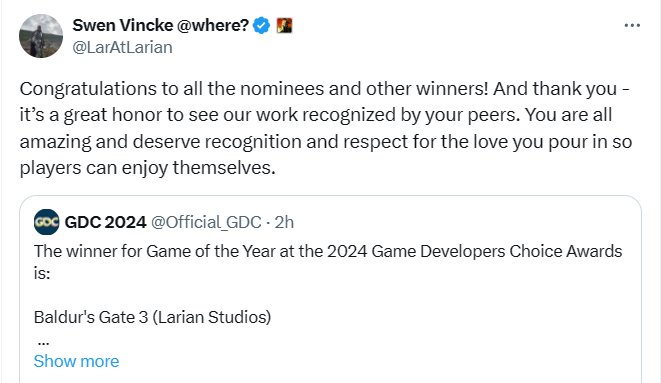Click the 'players can enjoy themselves.' line

(x=148, y=168)
